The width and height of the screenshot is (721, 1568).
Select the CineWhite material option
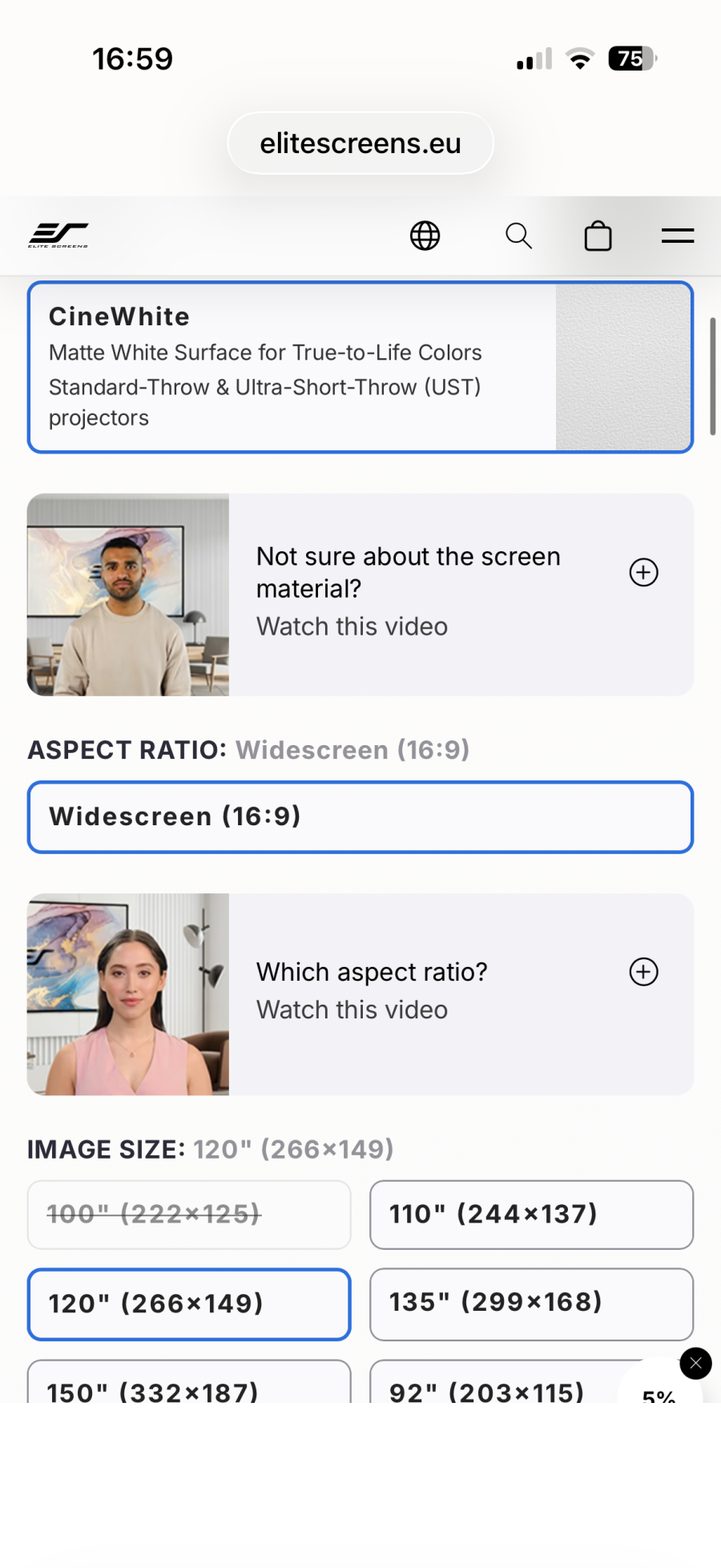pyautogui.click(x=360, y=367)
